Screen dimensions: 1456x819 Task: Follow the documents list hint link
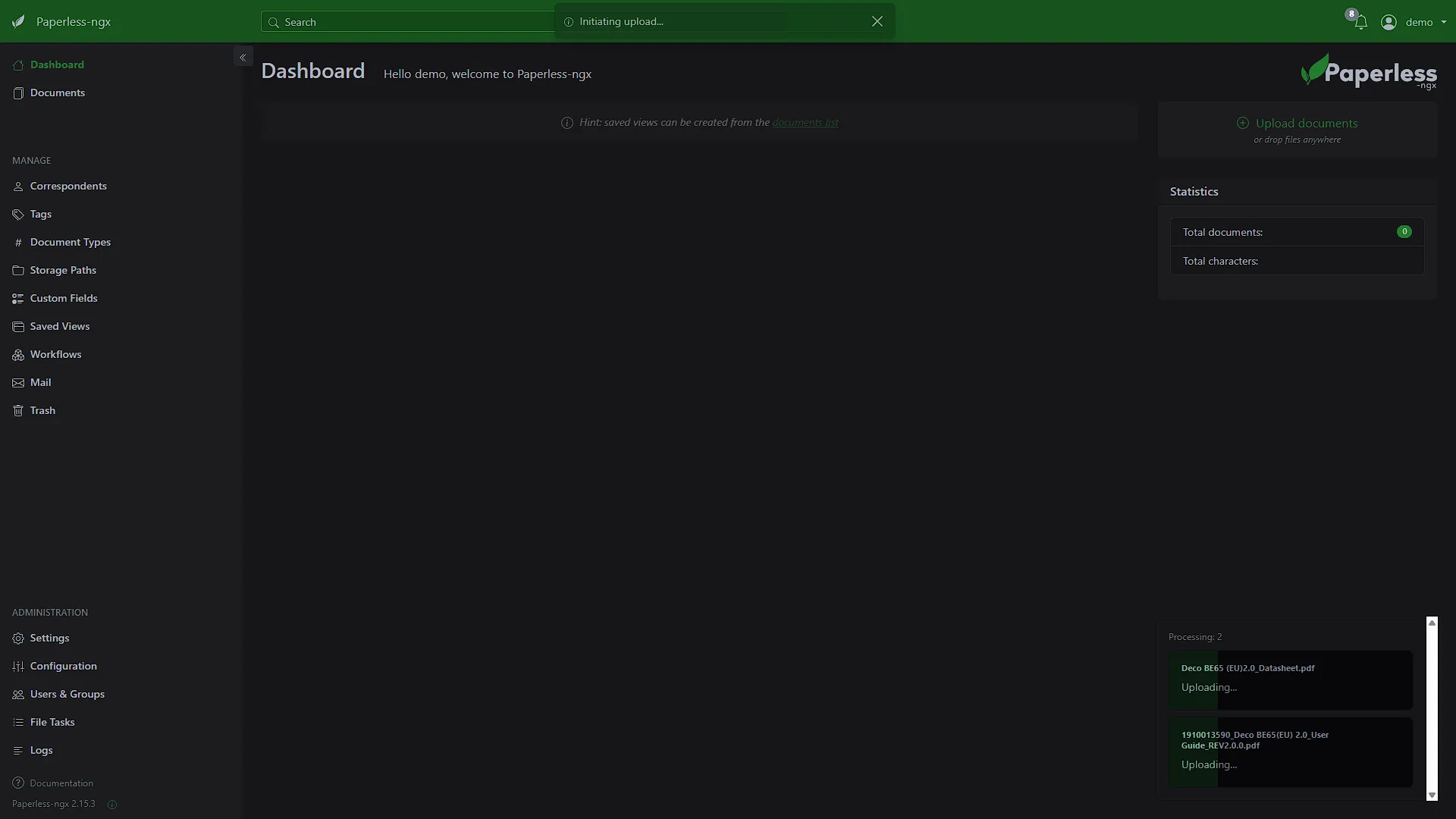coord(805,122)
